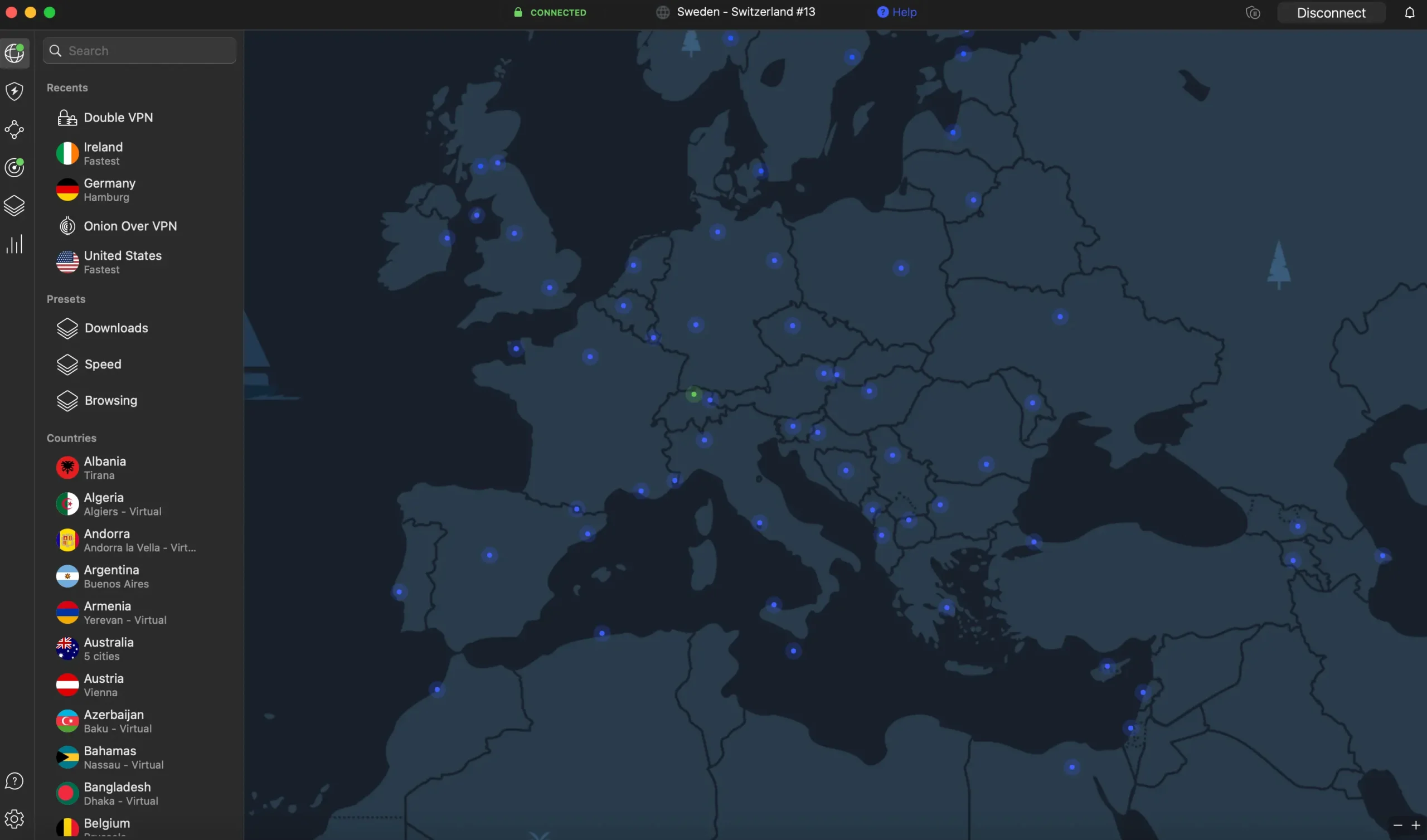Click the Australia flag icon
The width and height of the screenshot is (1427, 840).
click(x=67, y=649)
